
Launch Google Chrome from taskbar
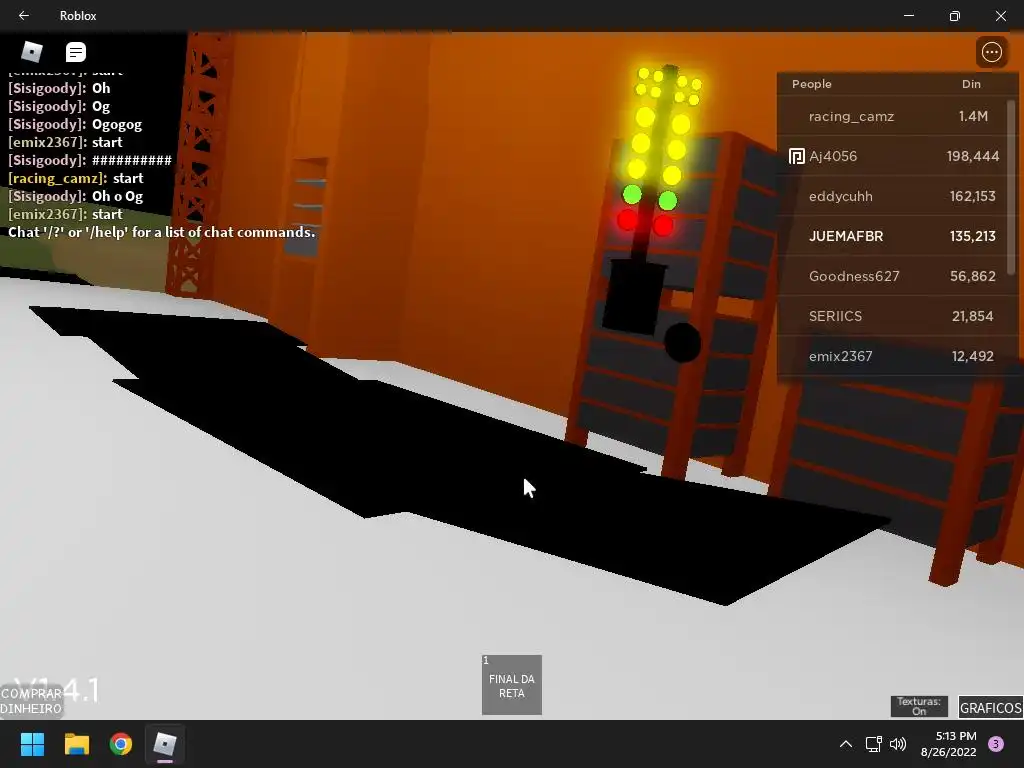click(x=121, y=744)
